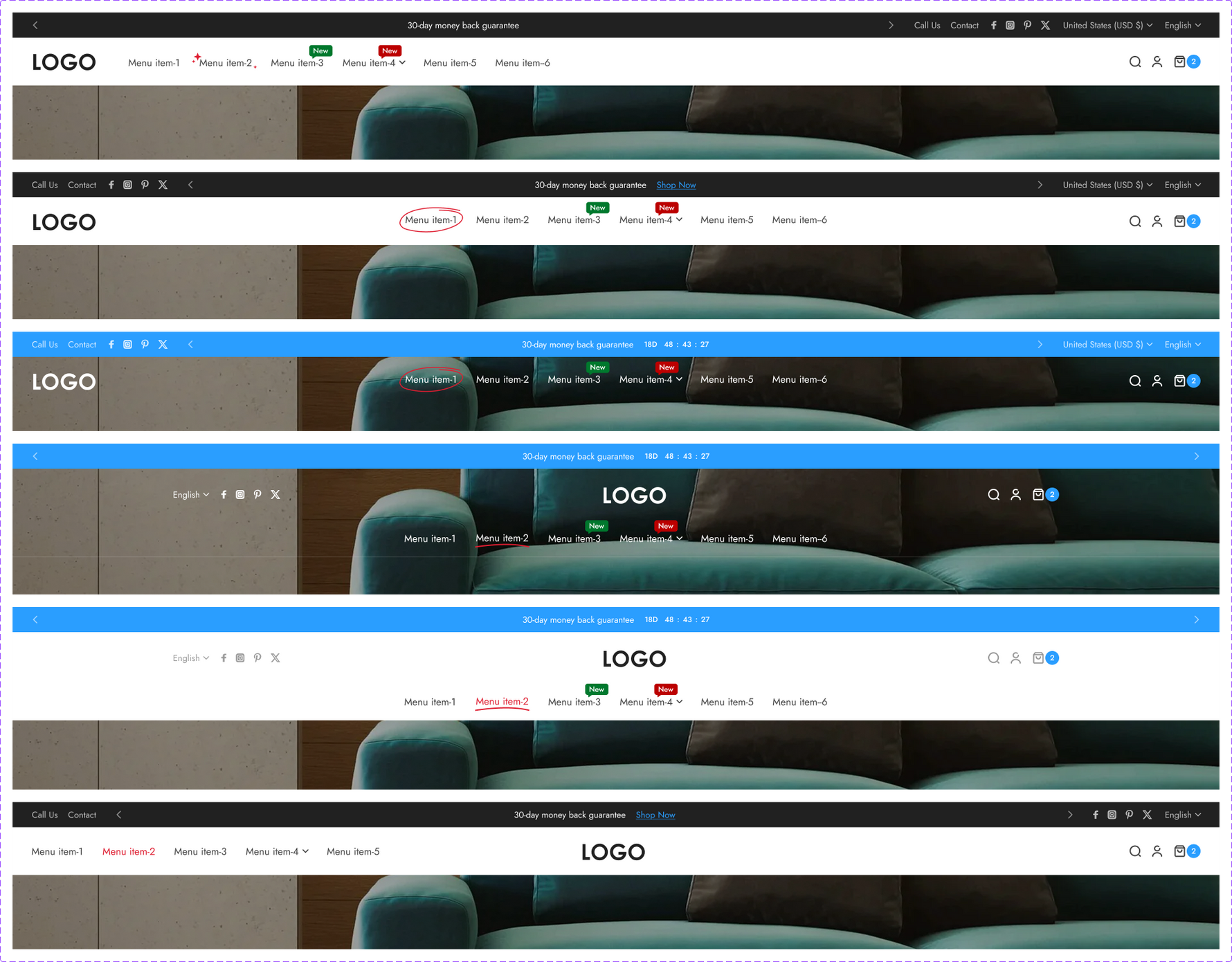Open search in second header with circled Menu item-1
The height and width of the screenshot is (962, 1232).
click(1135, 221)
